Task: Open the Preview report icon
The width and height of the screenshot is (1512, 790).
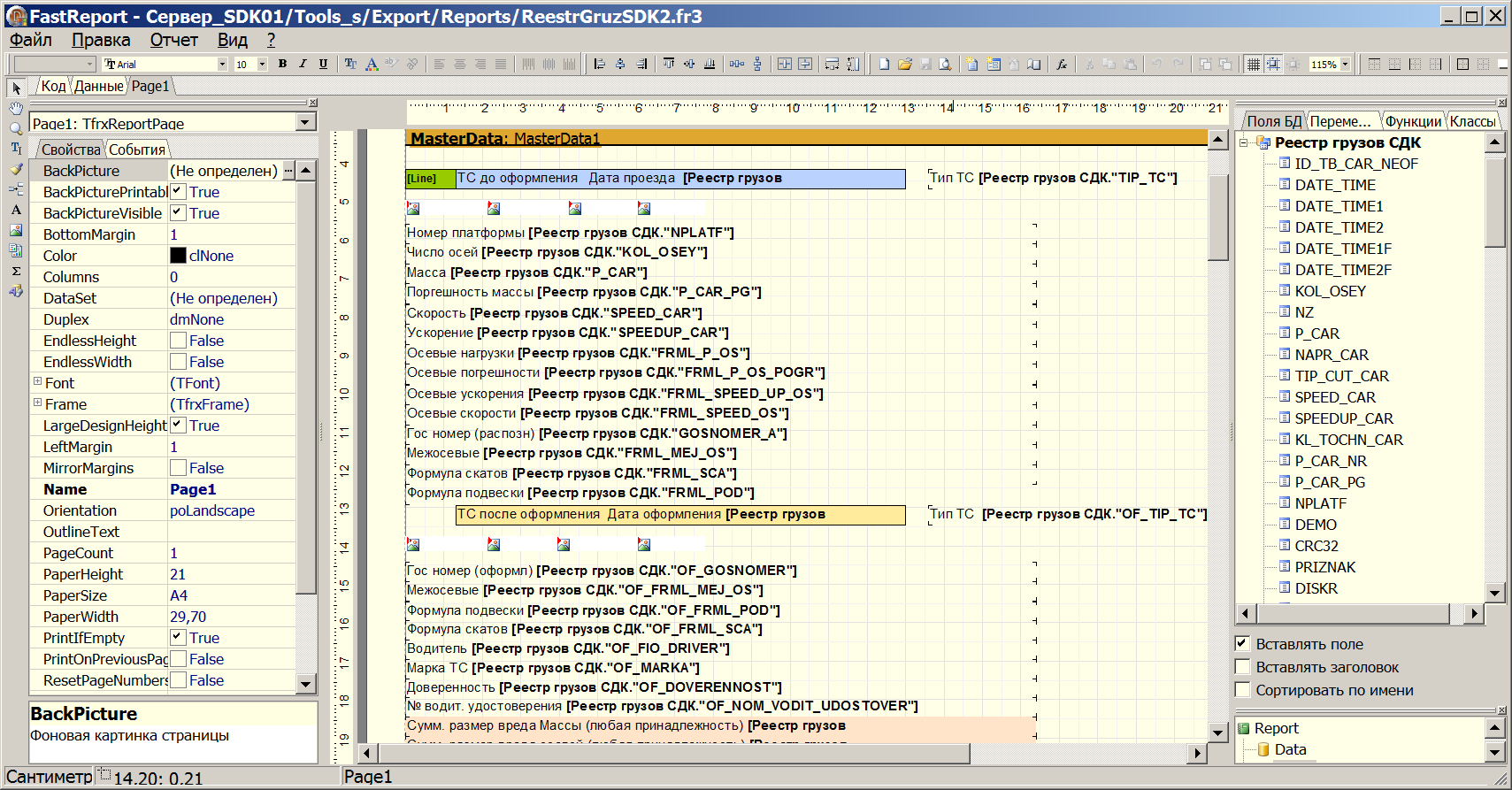Action: pos(945,64)
